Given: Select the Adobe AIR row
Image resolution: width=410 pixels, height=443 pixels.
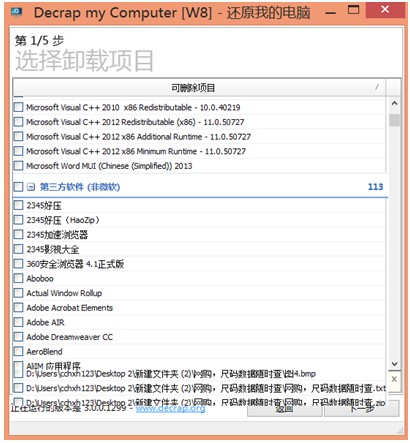Looking at the screenshot, I should 199,322.
